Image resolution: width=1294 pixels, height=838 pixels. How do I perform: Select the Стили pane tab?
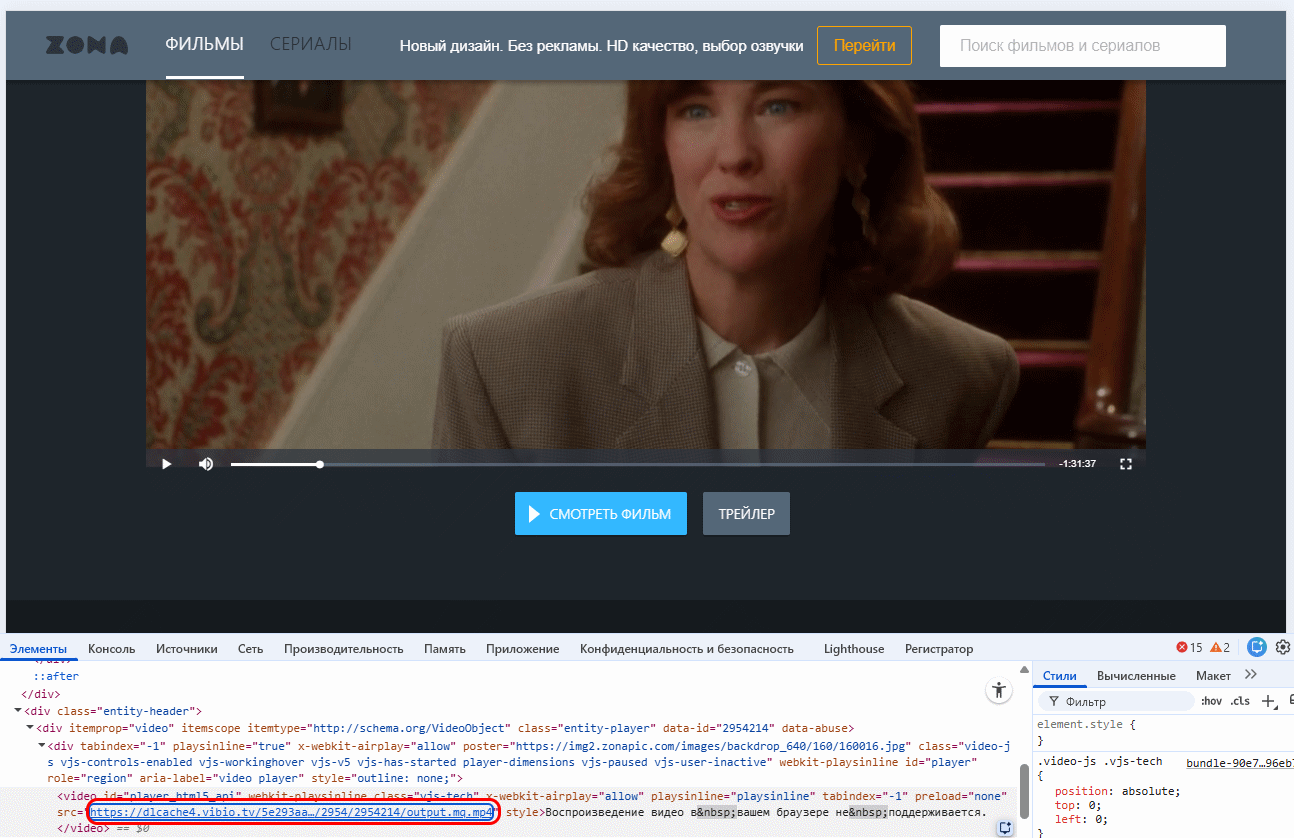1060,675
